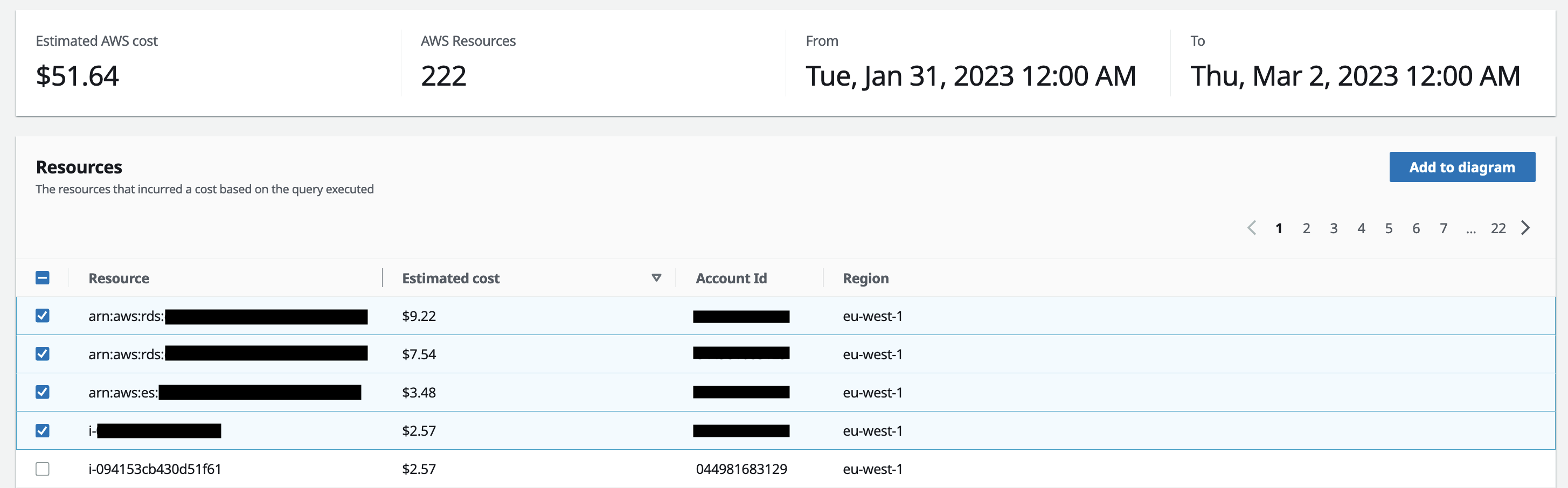Uncheck the $3.48 Elasticsearch resource row
This screenshot has height=488, width=1568.
[x=42, y=392]
